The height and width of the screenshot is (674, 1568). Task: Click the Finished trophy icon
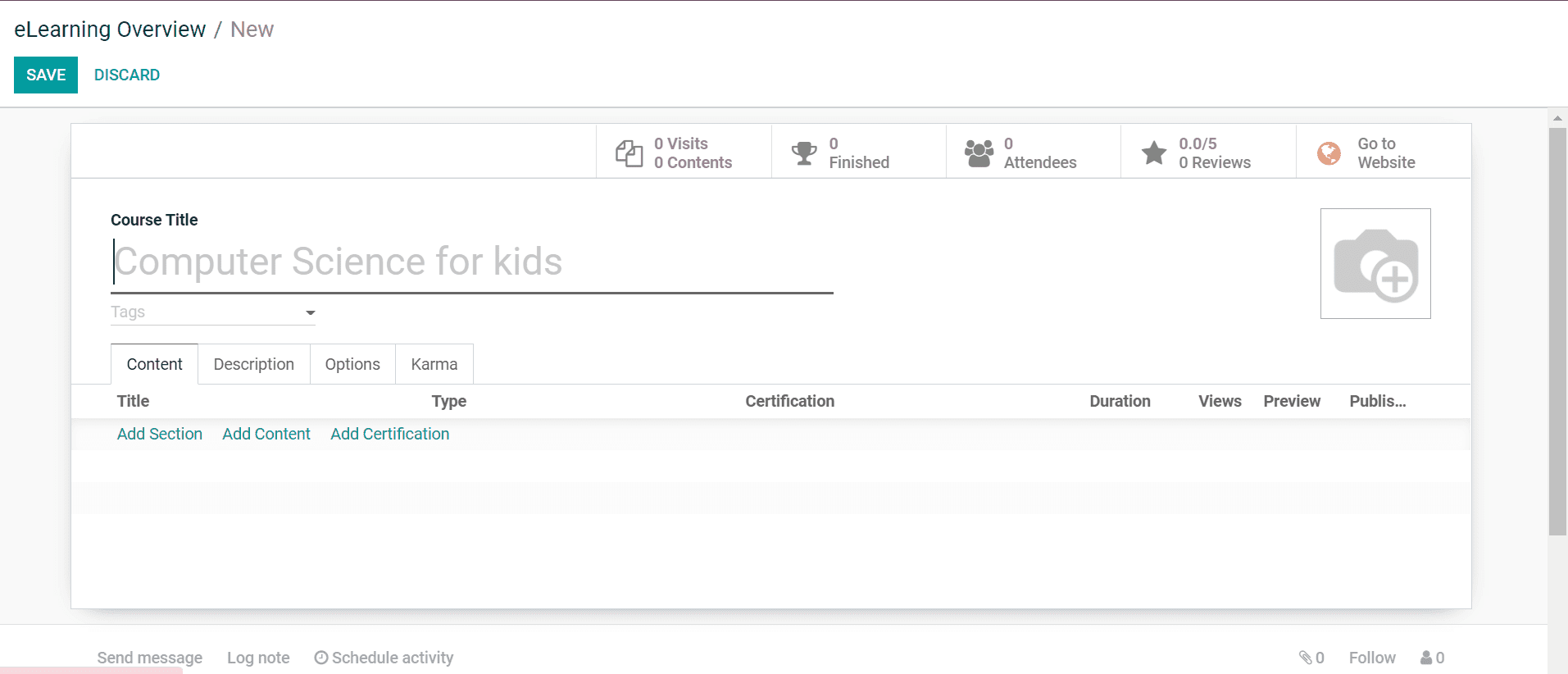point(804,153)
